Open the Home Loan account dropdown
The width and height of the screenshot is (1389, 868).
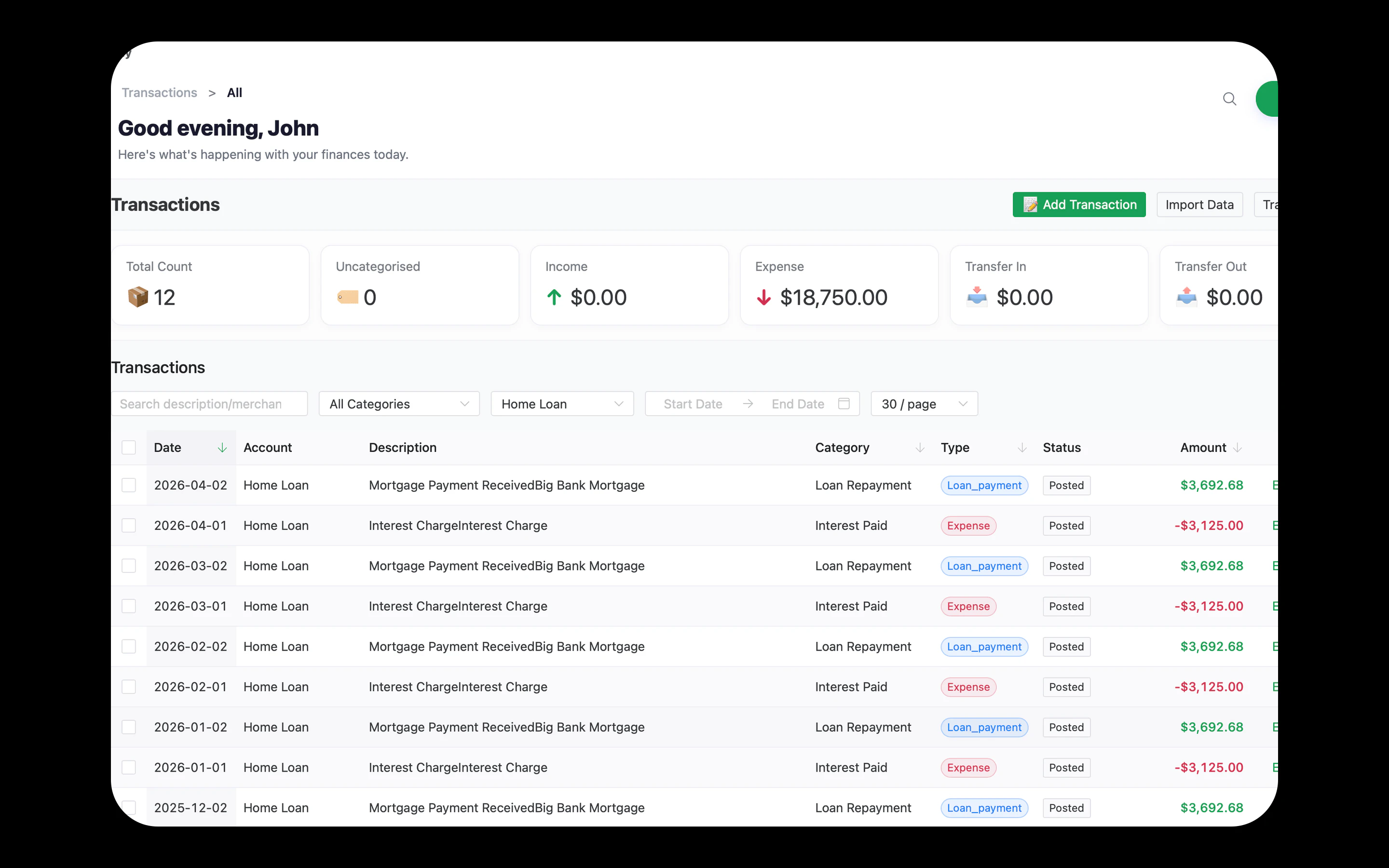[x=562, y=404]
